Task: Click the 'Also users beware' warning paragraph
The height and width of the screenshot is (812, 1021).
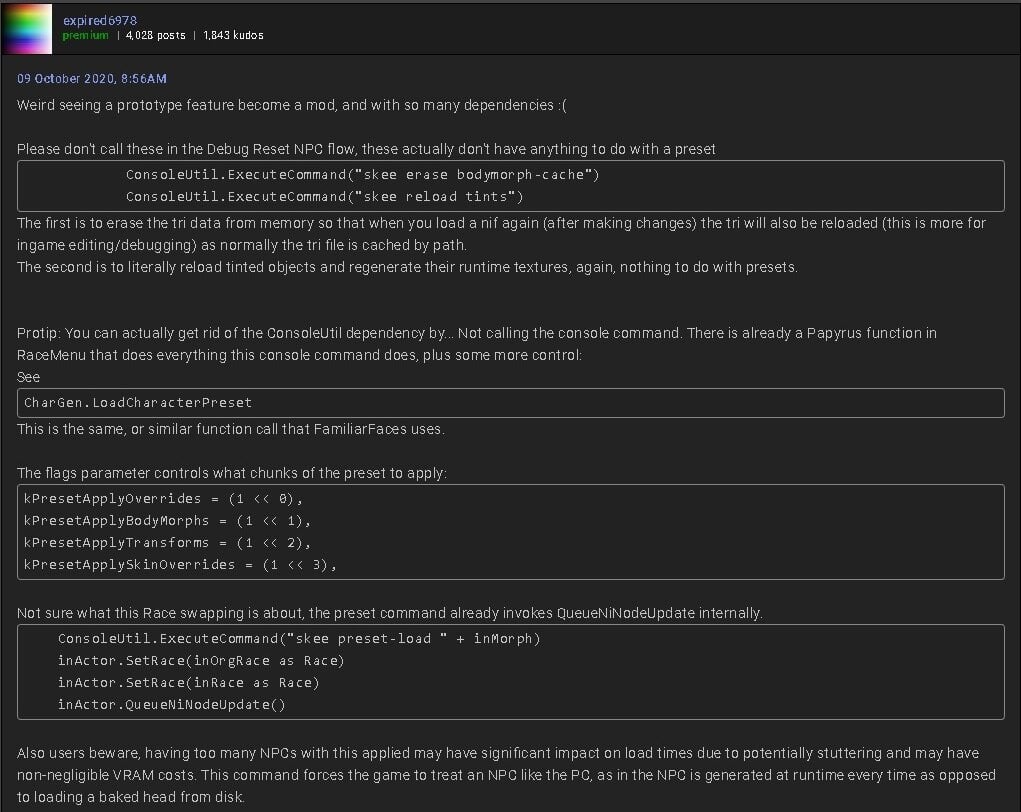Action: tap(506, 775)
